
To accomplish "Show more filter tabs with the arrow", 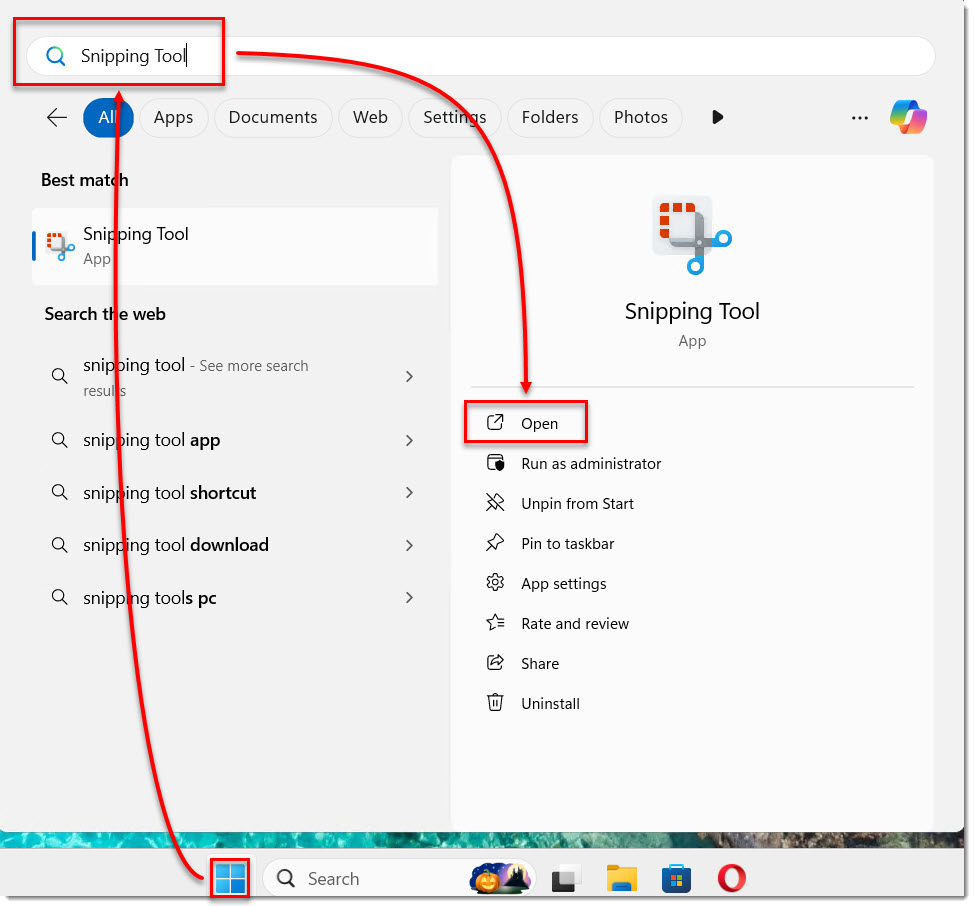I will click(x=717, y=117).
